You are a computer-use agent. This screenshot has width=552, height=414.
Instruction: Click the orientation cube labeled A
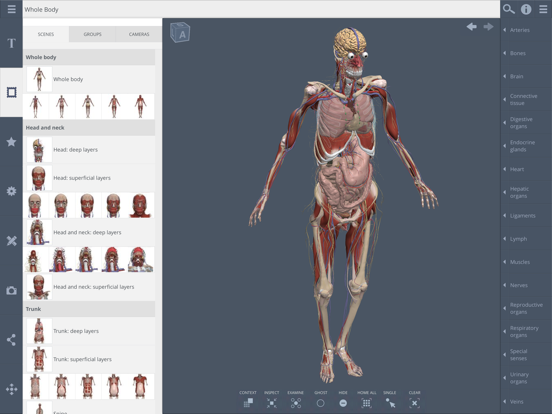pyautogui.click(x=180, y=32)
